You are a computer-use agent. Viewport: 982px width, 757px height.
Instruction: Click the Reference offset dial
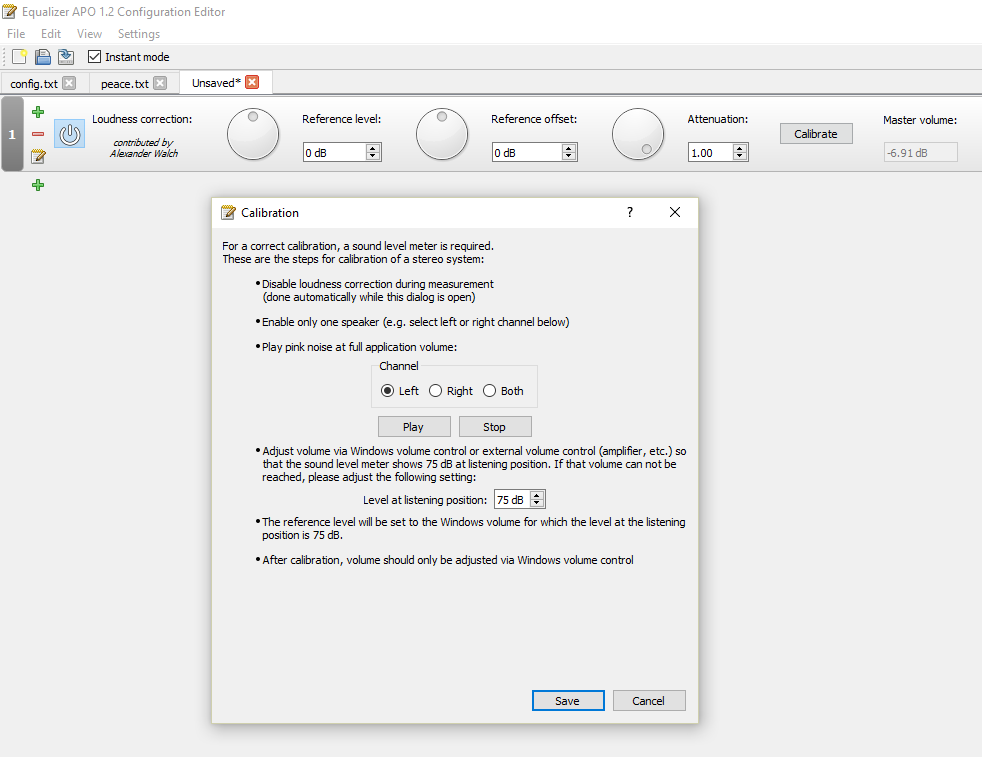pyautogui.click(x=442, y=134)
